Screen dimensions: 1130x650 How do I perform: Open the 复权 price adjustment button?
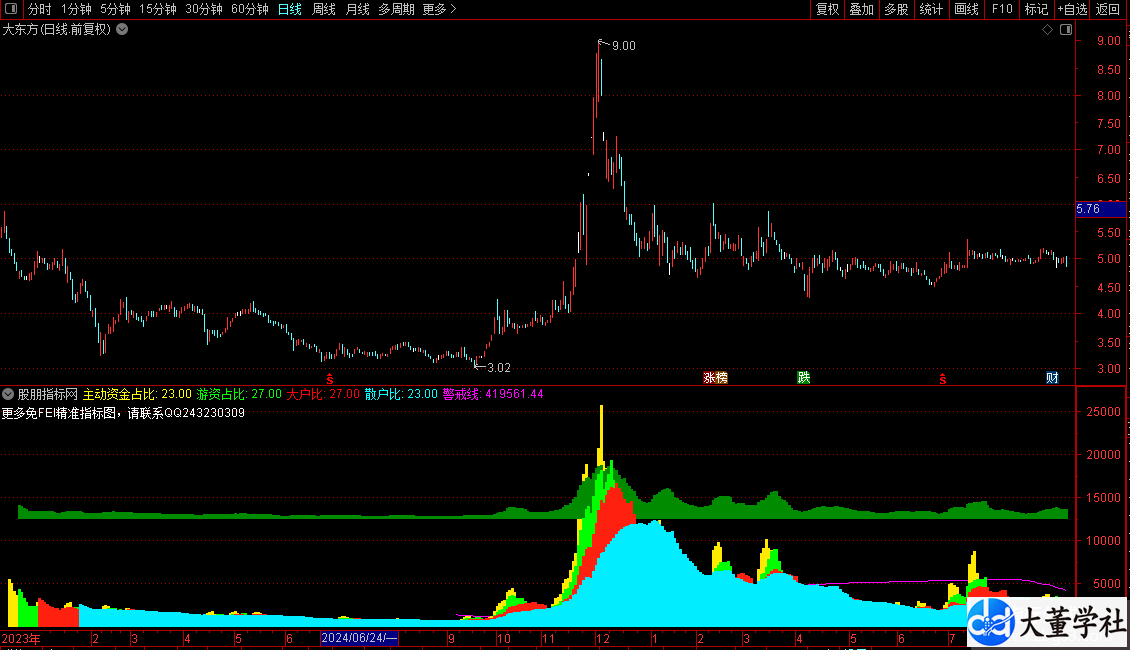pyautogui.click(x=827, y=10)
